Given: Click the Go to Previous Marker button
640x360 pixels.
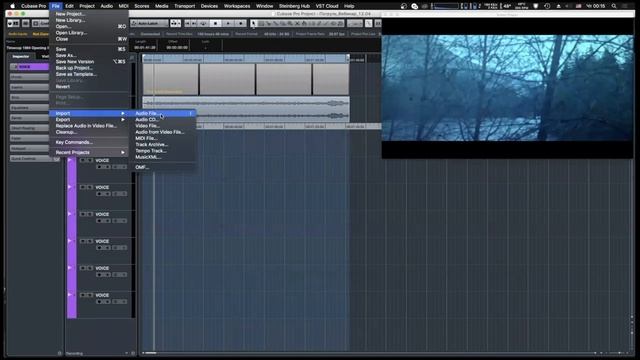Looking at the screenshot, I should (x=187, y=23).
